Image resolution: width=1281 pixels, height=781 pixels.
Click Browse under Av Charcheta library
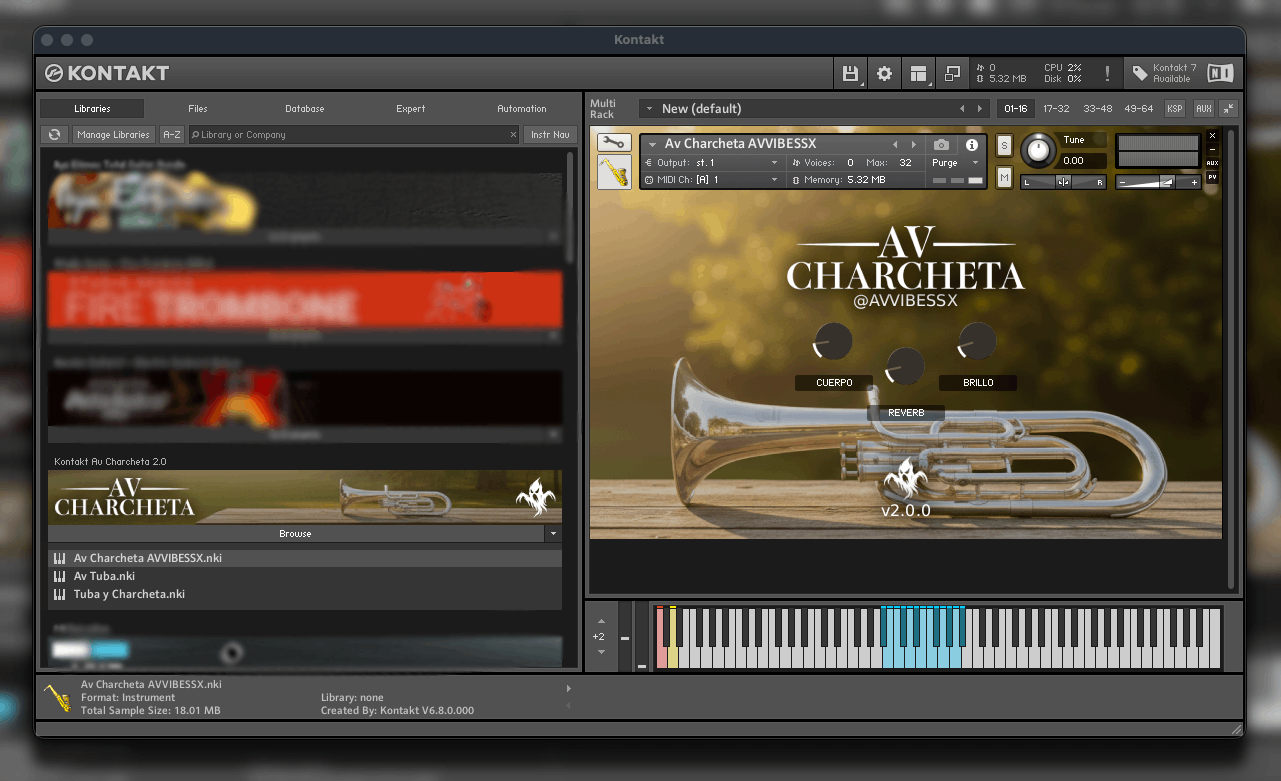[296, 534]
